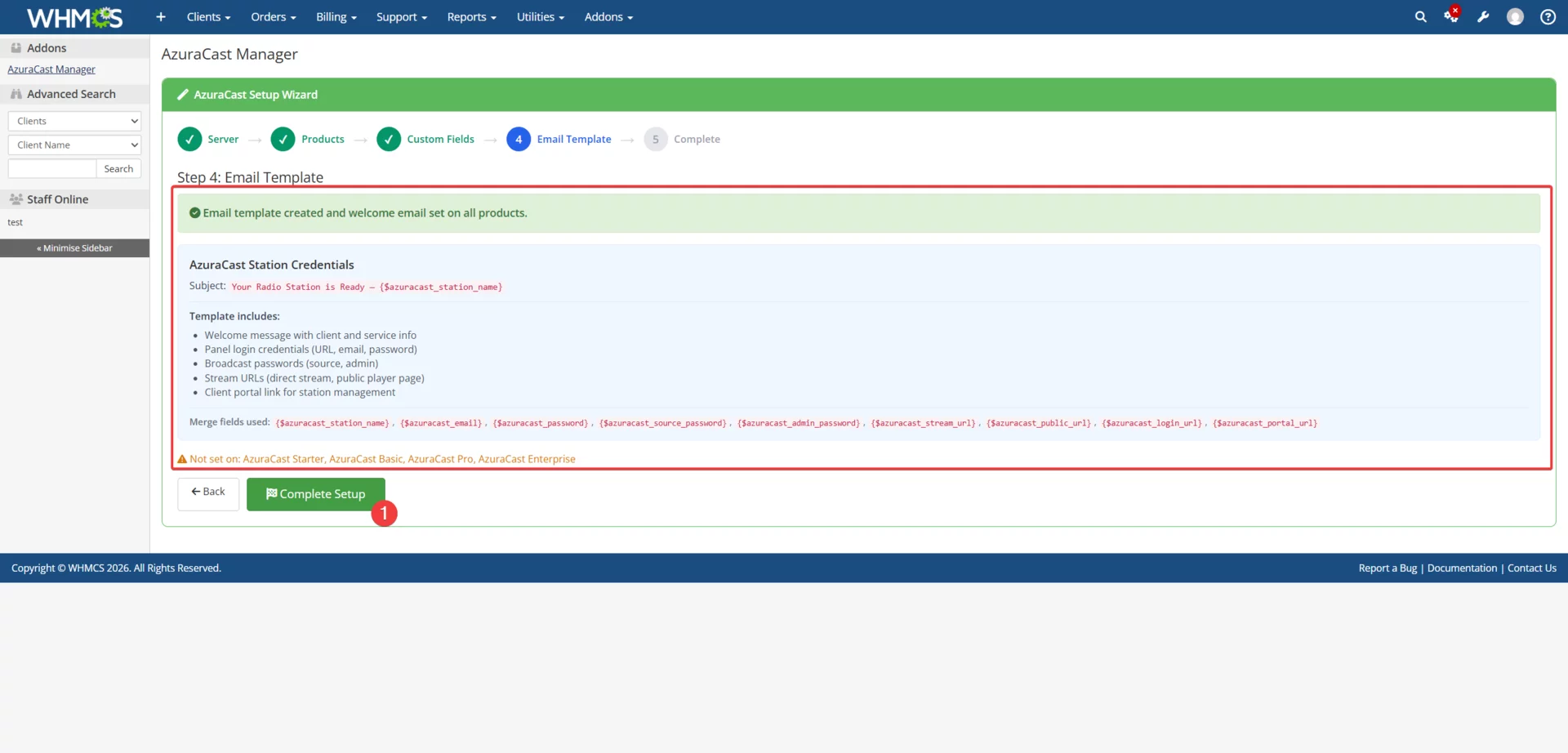Screen dimensions: 1568x753
Task: Select the Custom Fields completed step
Action: click(389, 139)
